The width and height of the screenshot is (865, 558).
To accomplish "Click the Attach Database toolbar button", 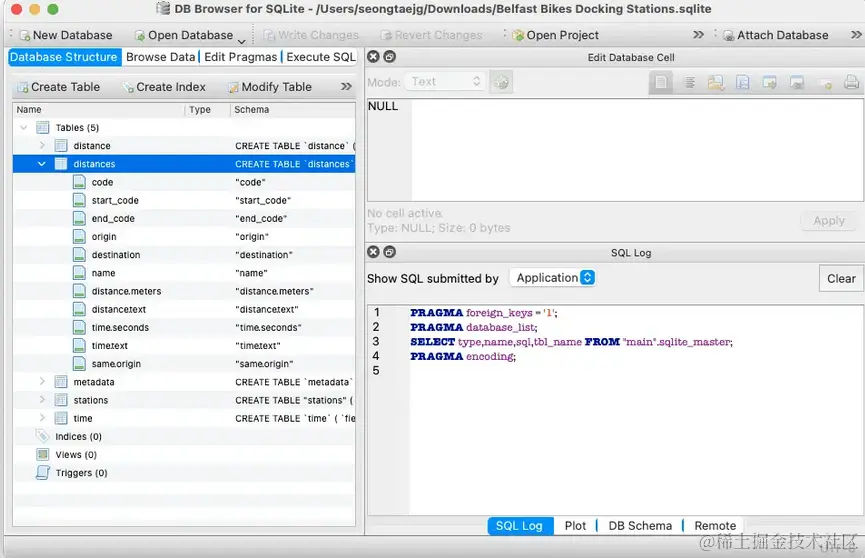I will [776, 35].
